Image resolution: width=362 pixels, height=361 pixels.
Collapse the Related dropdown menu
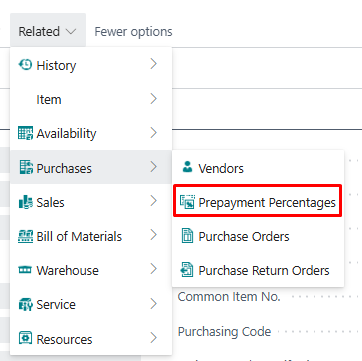tap(48, 32)
